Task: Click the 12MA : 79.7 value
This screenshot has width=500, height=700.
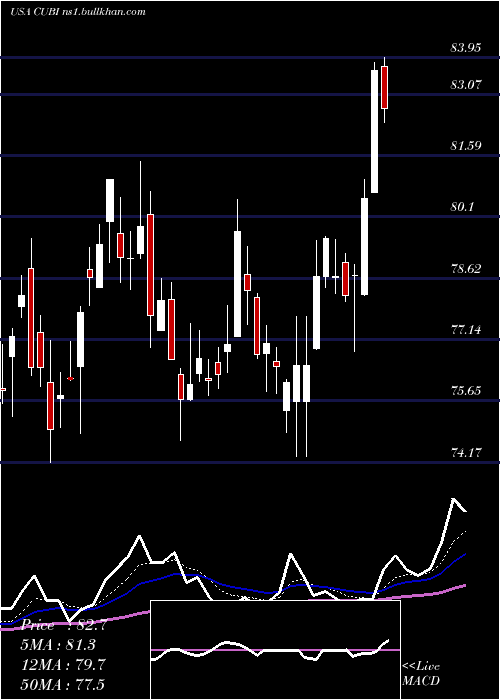Action: tap(63, 665)
